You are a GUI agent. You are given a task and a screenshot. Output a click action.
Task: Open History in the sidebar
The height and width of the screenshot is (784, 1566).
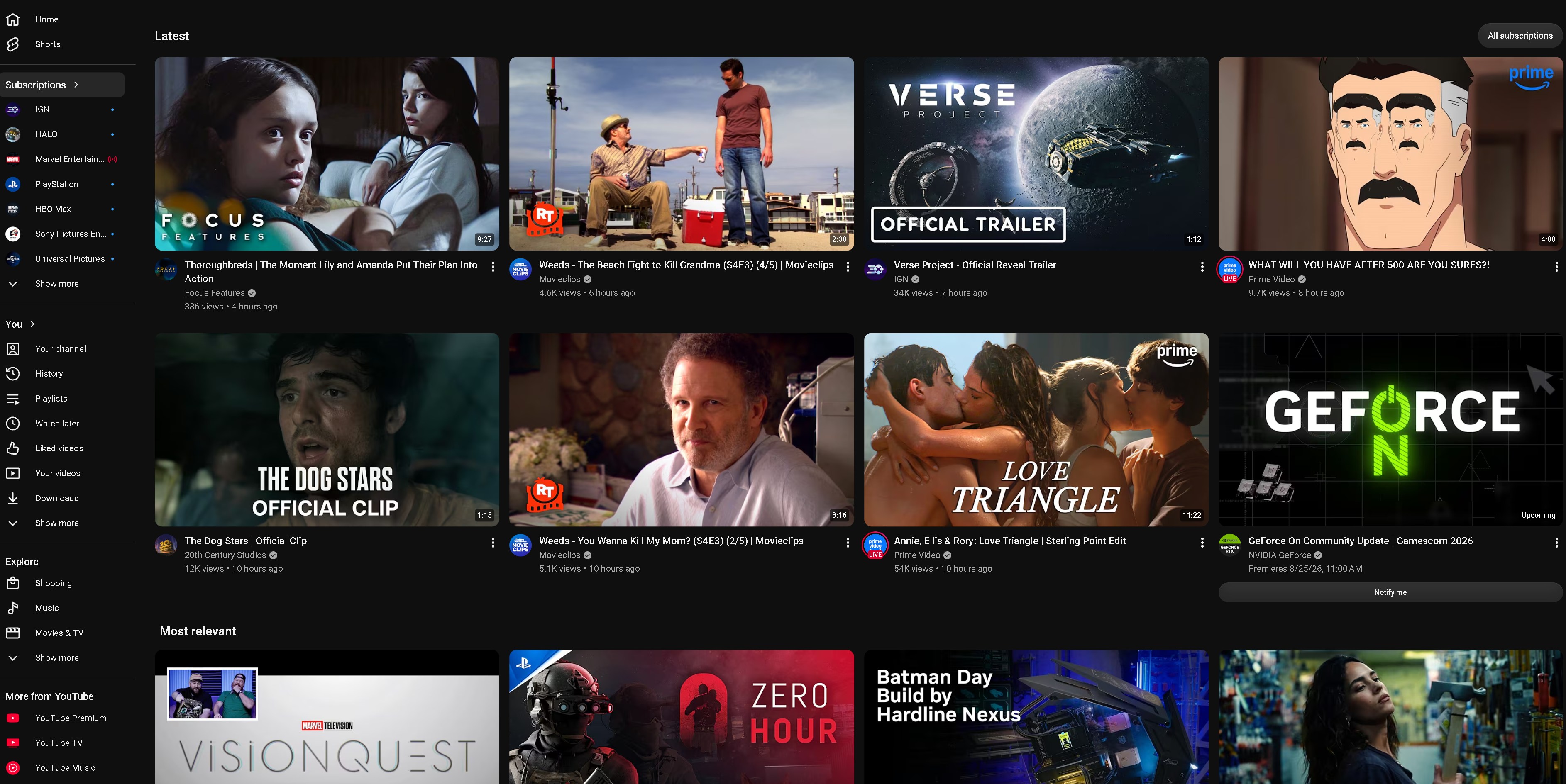coord(63,374)
